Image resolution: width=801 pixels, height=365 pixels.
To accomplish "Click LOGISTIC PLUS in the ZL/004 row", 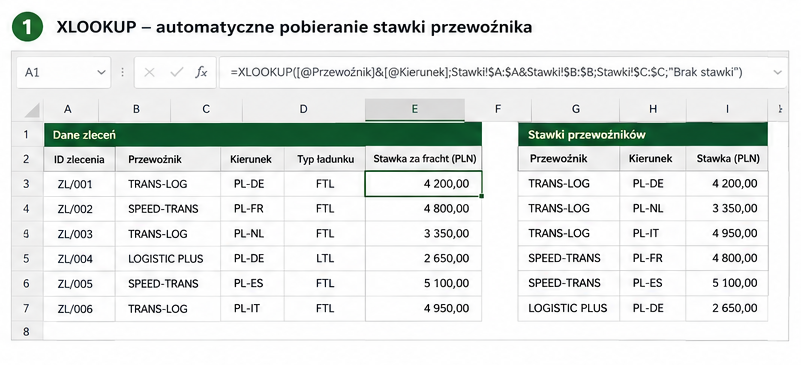I will pos(168,259).
